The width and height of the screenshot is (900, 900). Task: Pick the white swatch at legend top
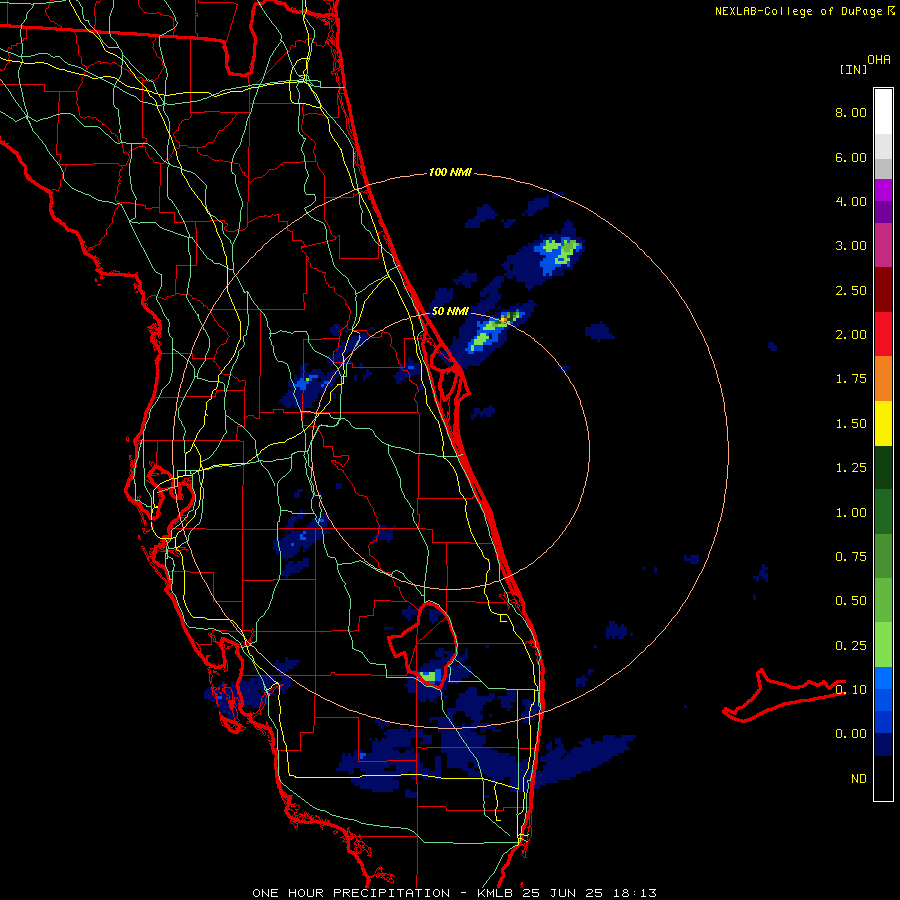tap(883, 112)
